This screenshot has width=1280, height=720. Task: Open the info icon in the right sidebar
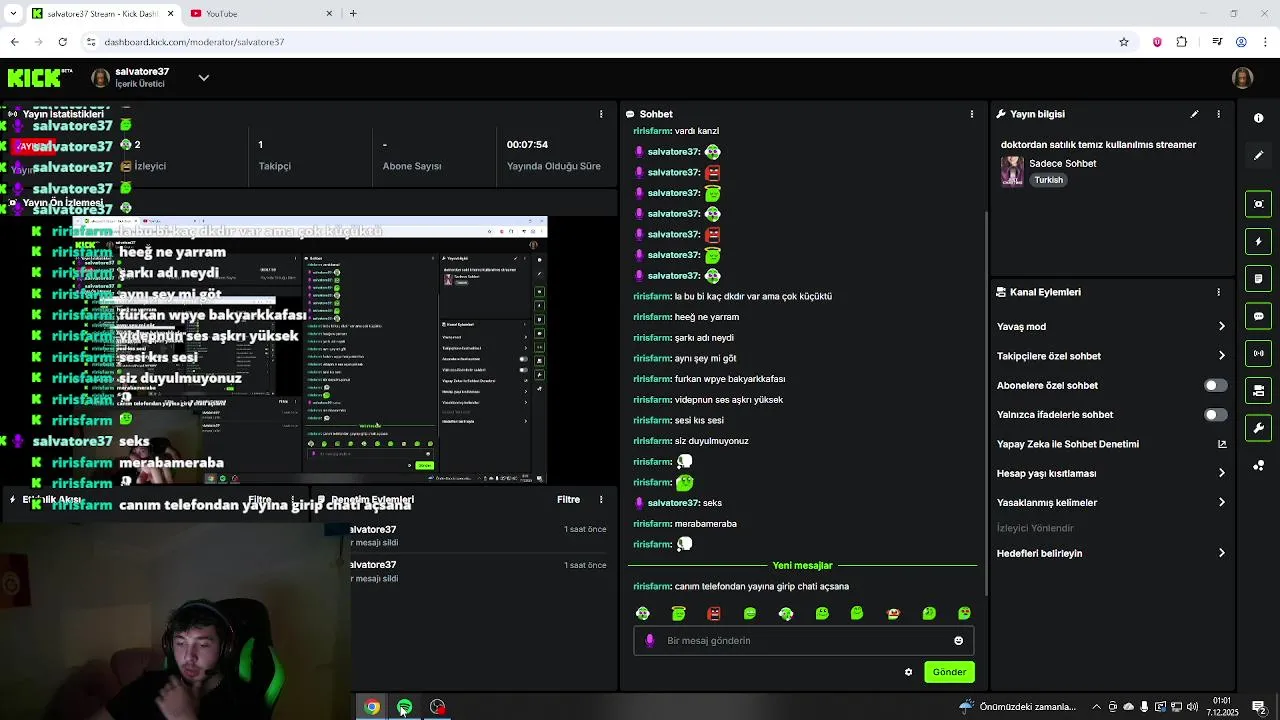click(1258, 118)
